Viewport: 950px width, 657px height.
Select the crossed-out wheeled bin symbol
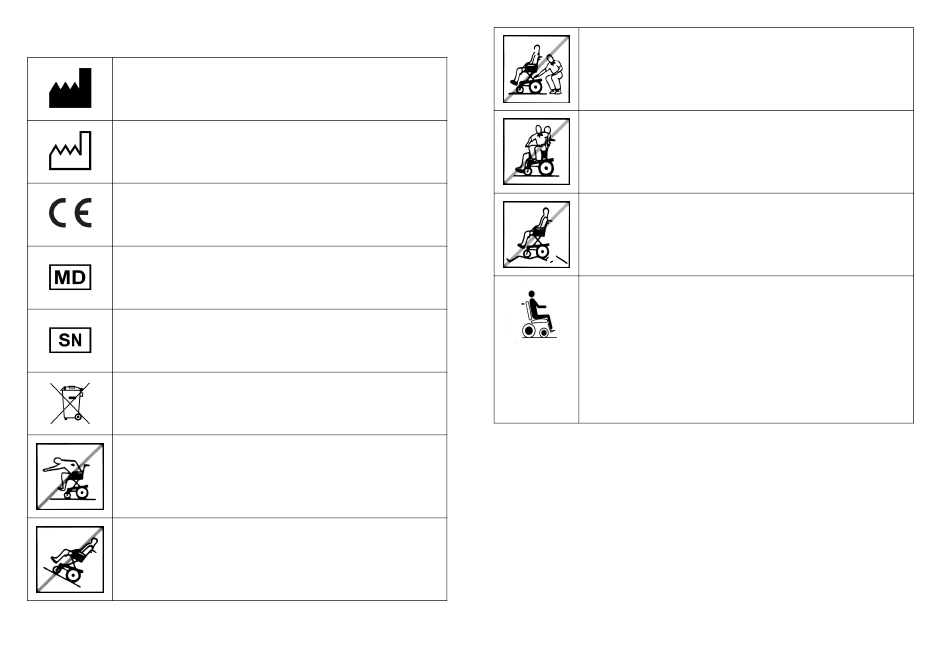tap(70, 403)
